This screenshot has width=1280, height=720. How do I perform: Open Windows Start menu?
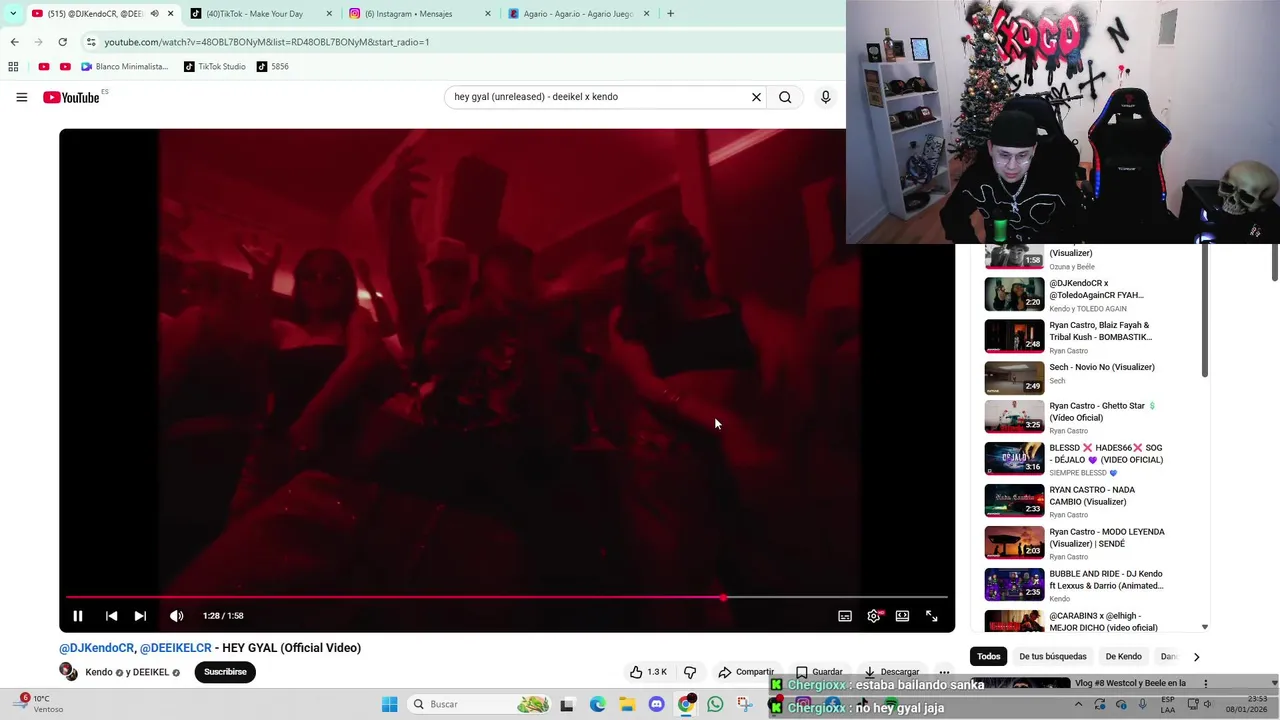point(389,704)
